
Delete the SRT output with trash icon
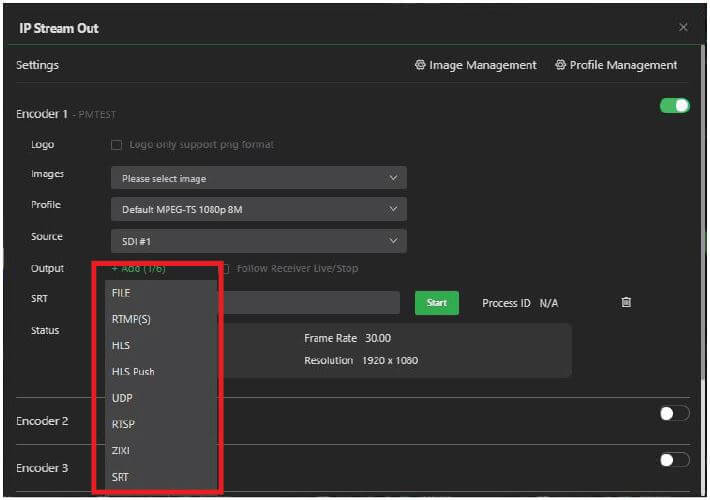coord(626,303)
